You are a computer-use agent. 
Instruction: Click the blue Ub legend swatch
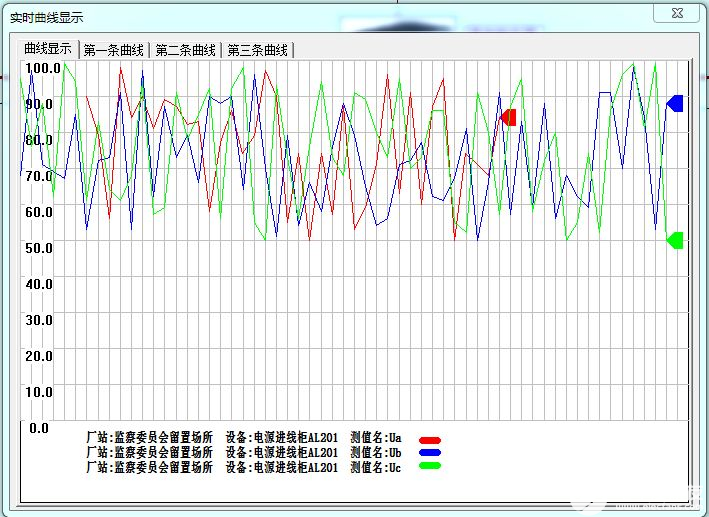click(430, 452)
